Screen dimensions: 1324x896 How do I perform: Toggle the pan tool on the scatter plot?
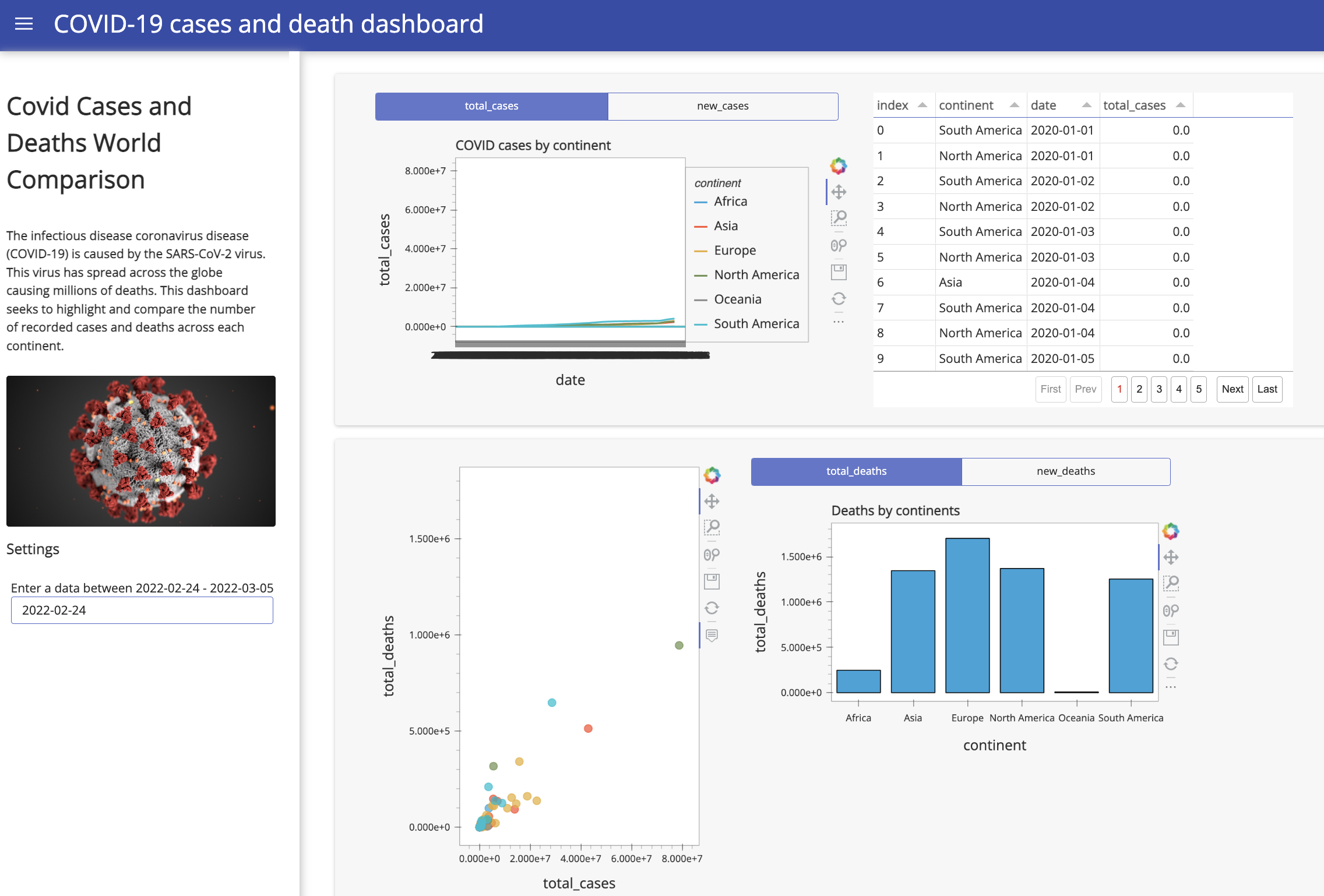pyautogui.click(x=712, y=501)
